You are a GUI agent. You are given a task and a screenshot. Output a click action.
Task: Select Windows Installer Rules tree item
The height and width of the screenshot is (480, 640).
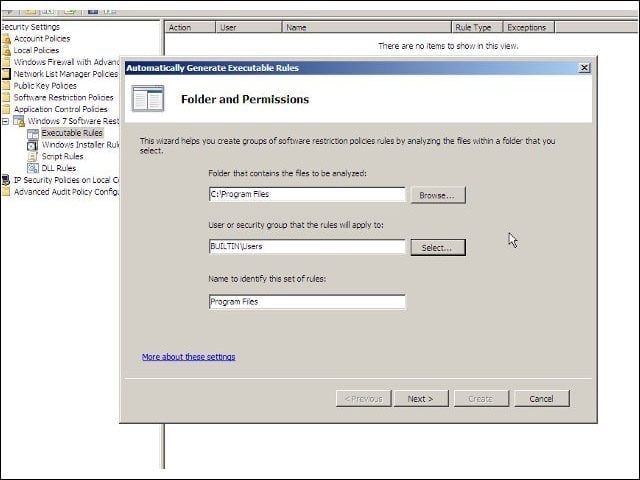point(80,145)
